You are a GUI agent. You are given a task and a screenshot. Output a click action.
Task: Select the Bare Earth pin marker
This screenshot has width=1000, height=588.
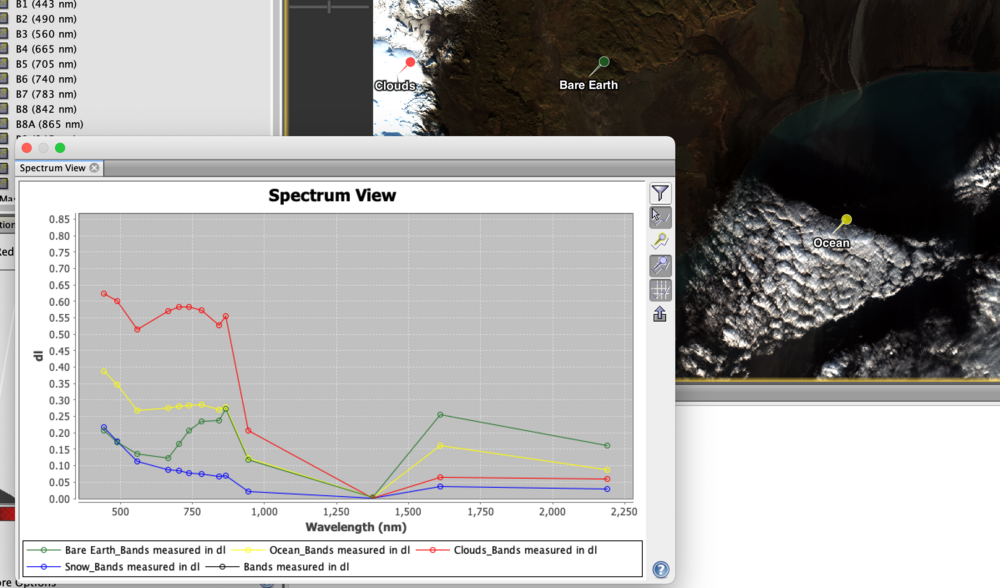coord(602,60)
